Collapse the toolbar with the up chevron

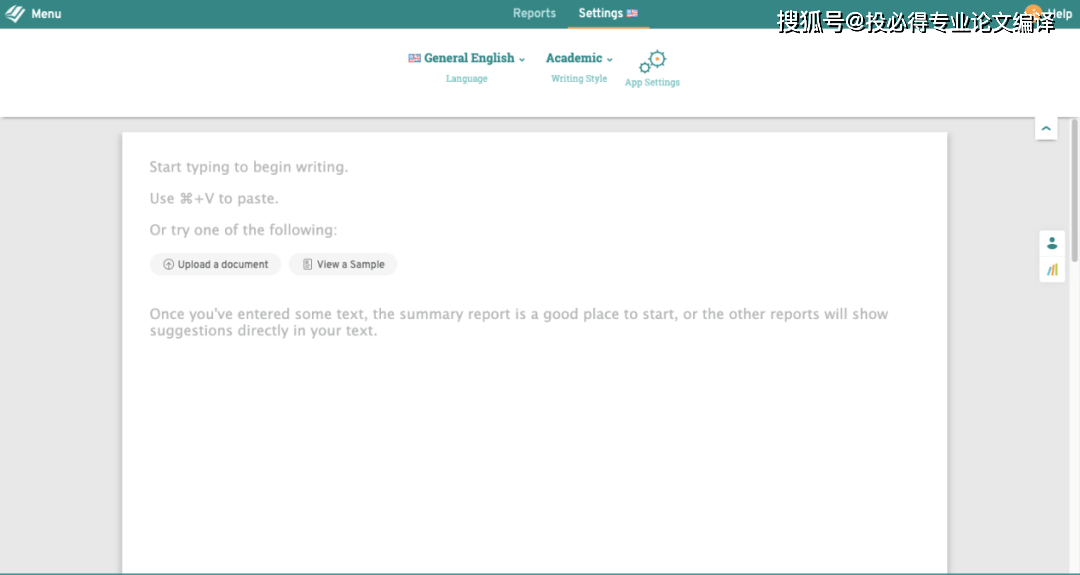click(1046, 128)
